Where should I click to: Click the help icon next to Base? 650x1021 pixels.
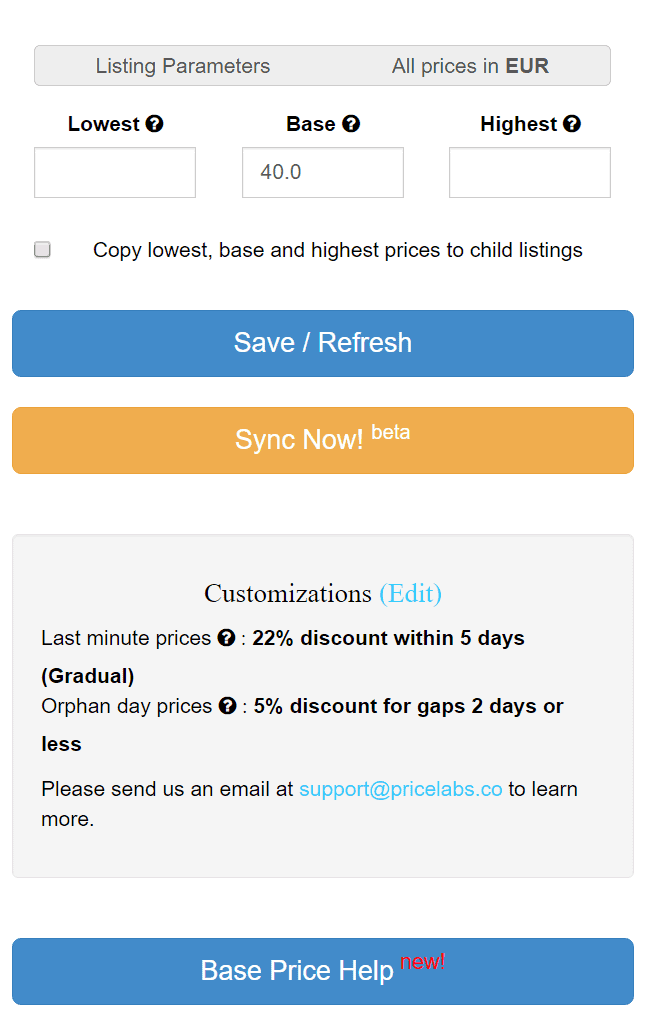coord(351,124)
